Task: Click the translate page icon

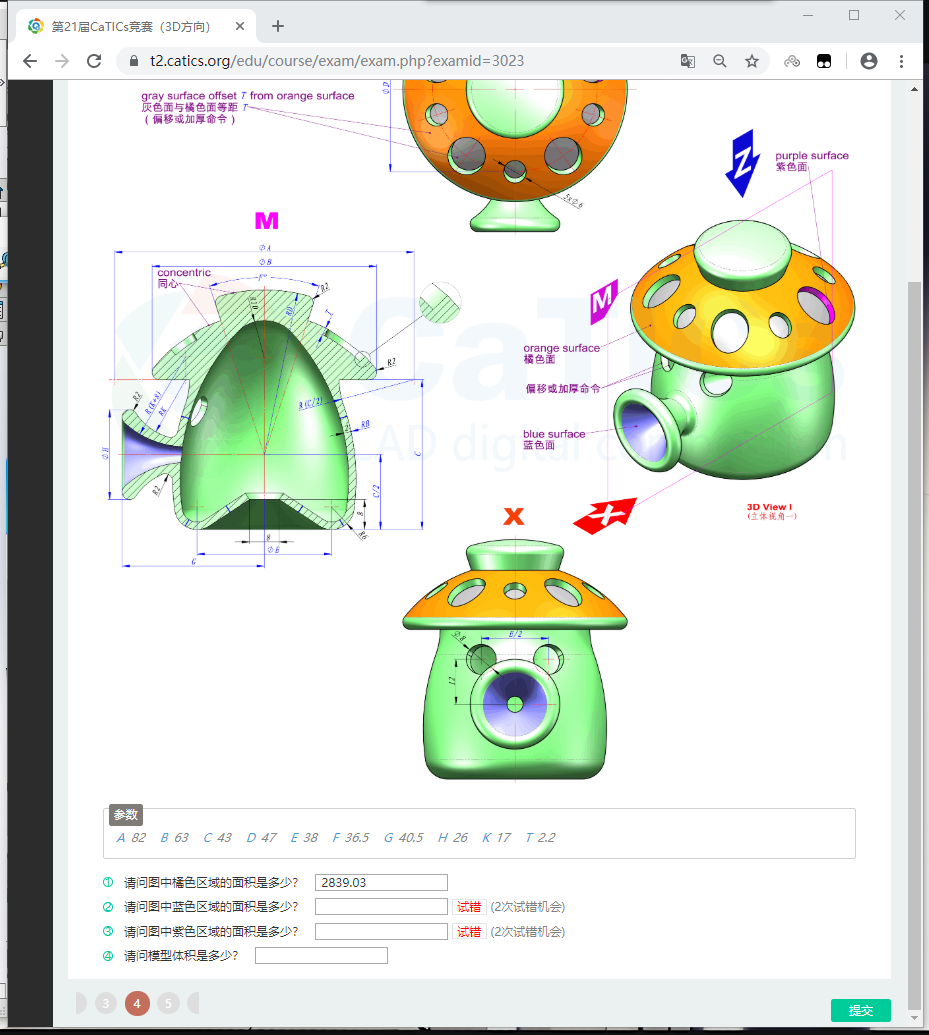Action: 688,61
